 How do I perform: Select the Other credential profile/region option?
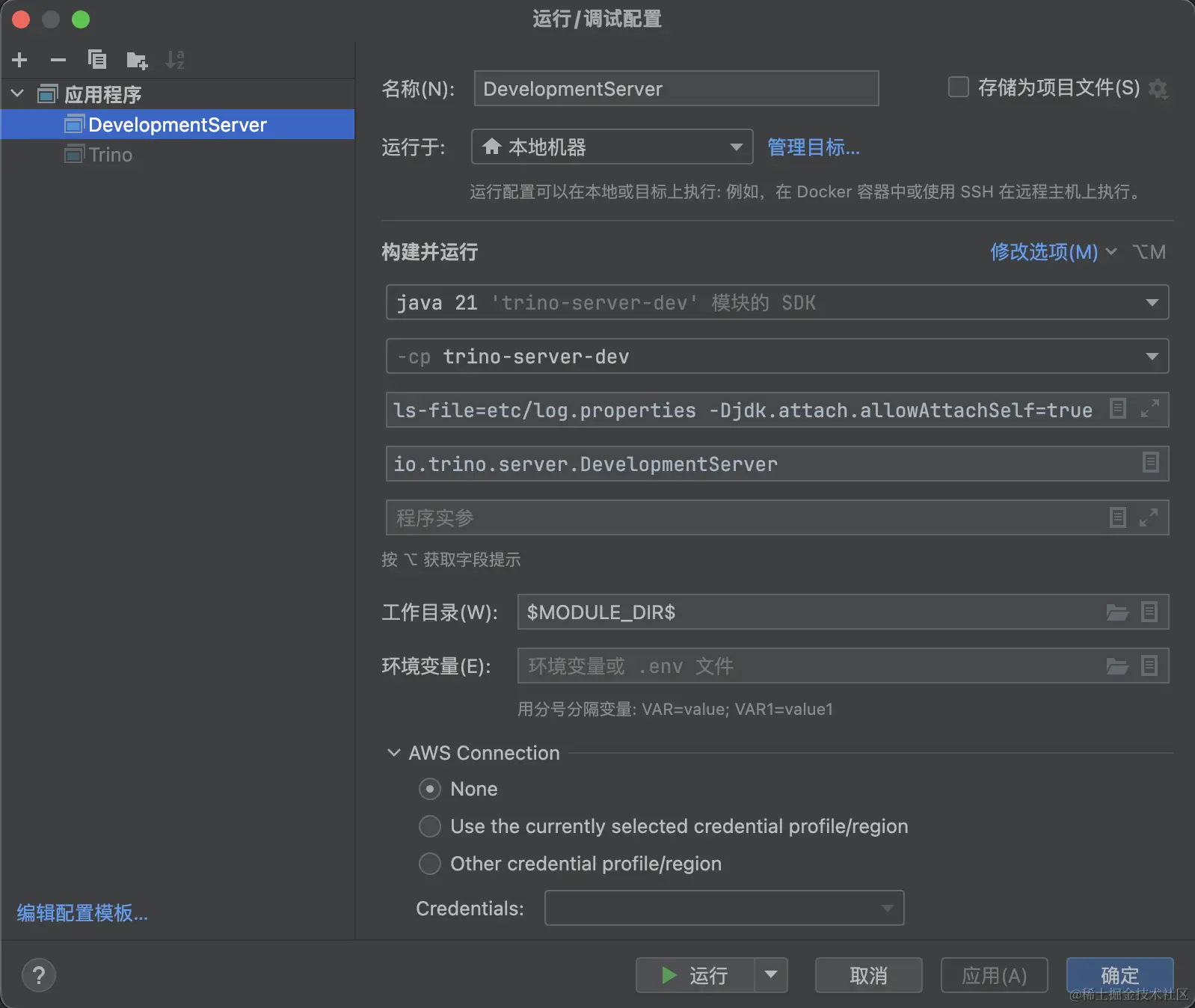[x=430, y=864]
